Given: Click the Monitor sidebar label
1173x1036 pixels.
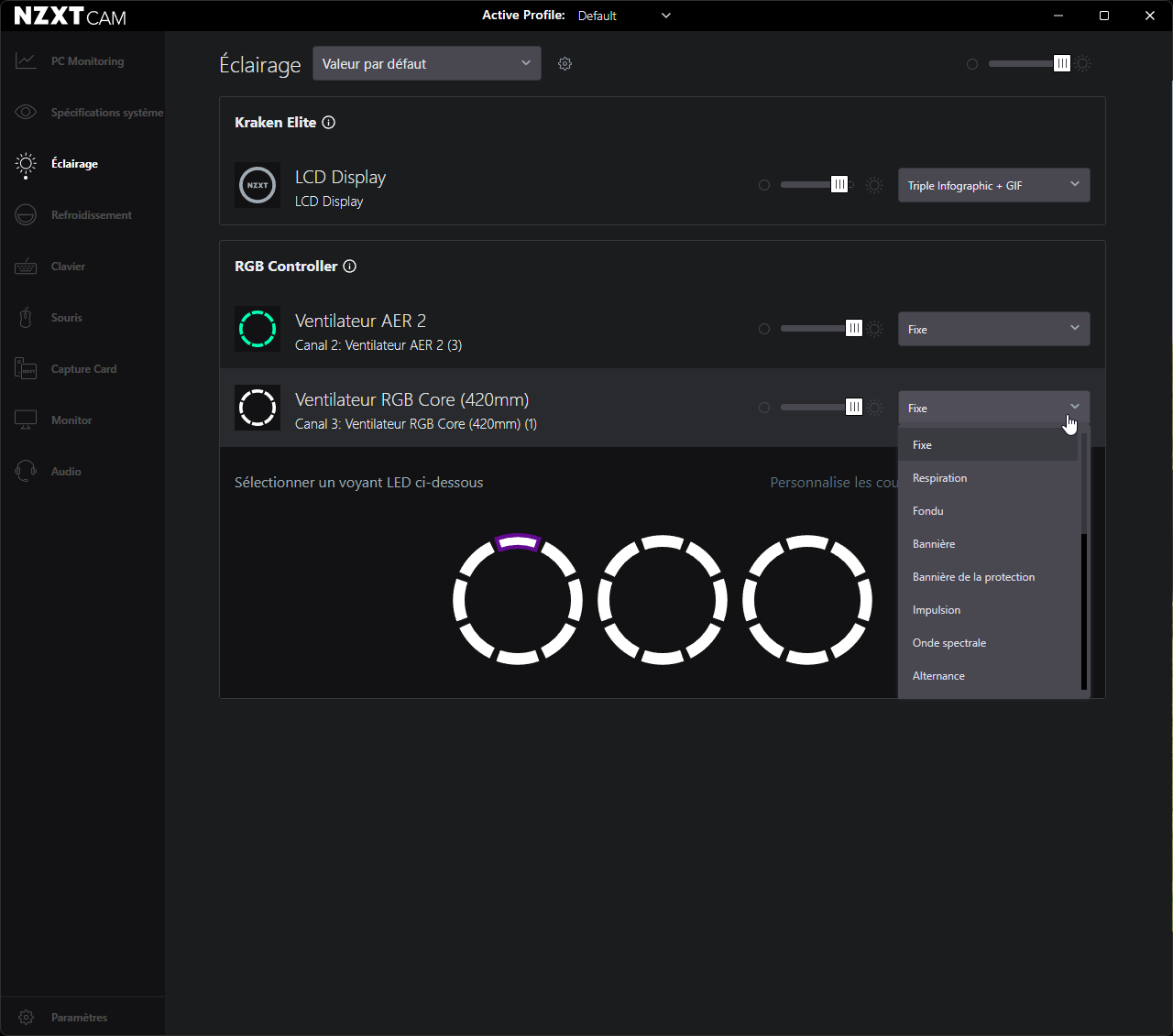Looking at the screenshot, I should point(71,420).
